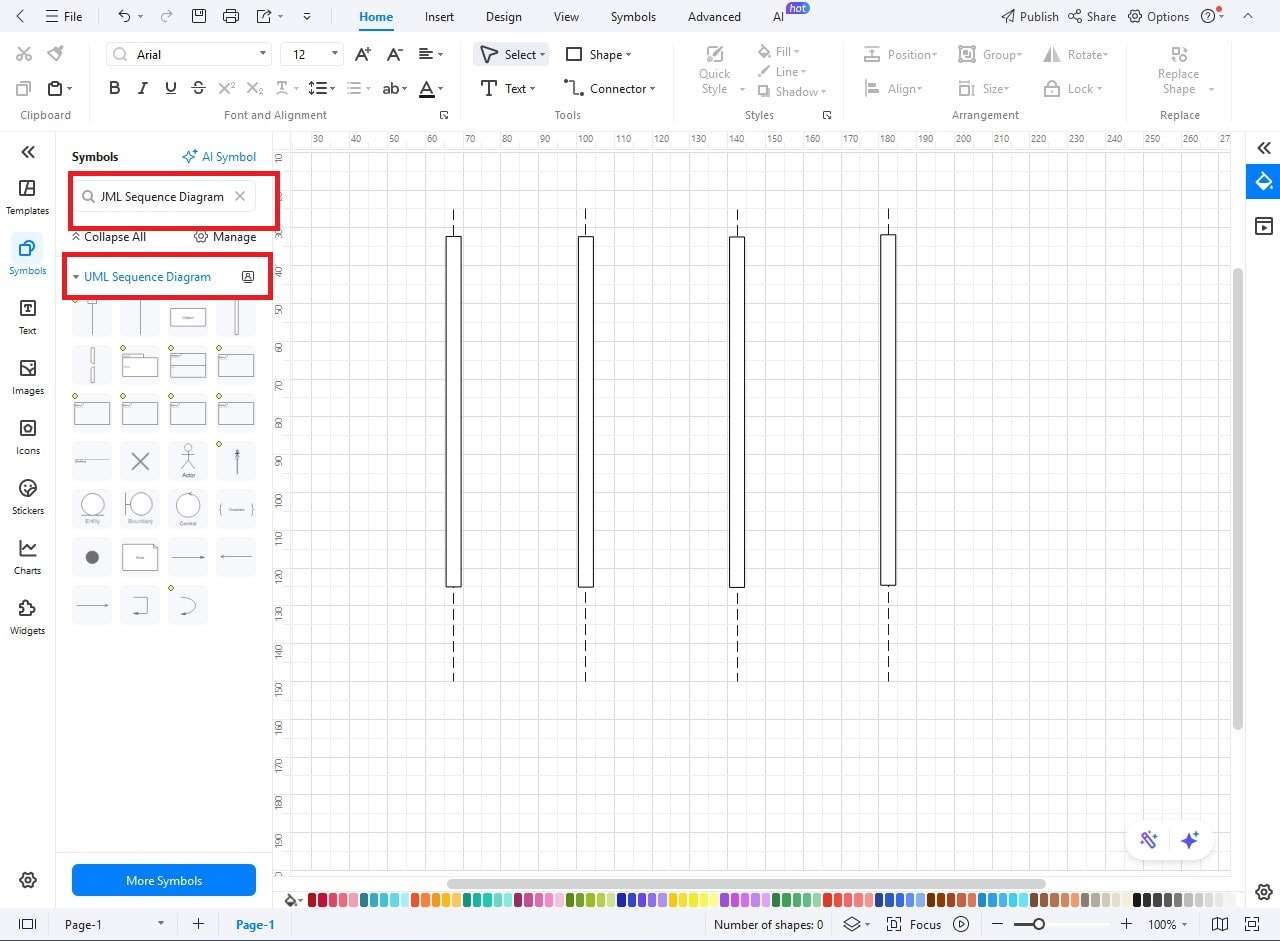Open the Icons sidebar panel
Image resolution: width=1280 pixels, height=941 pixels.
point(28,437)
